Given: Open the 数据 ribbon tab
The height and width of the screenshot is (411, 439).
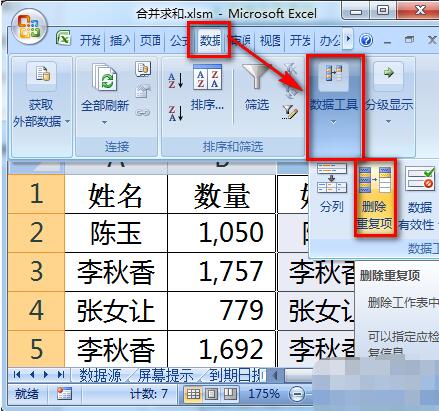Looking at the screenshot, I should pyautogui.click(x=210, y=41).
